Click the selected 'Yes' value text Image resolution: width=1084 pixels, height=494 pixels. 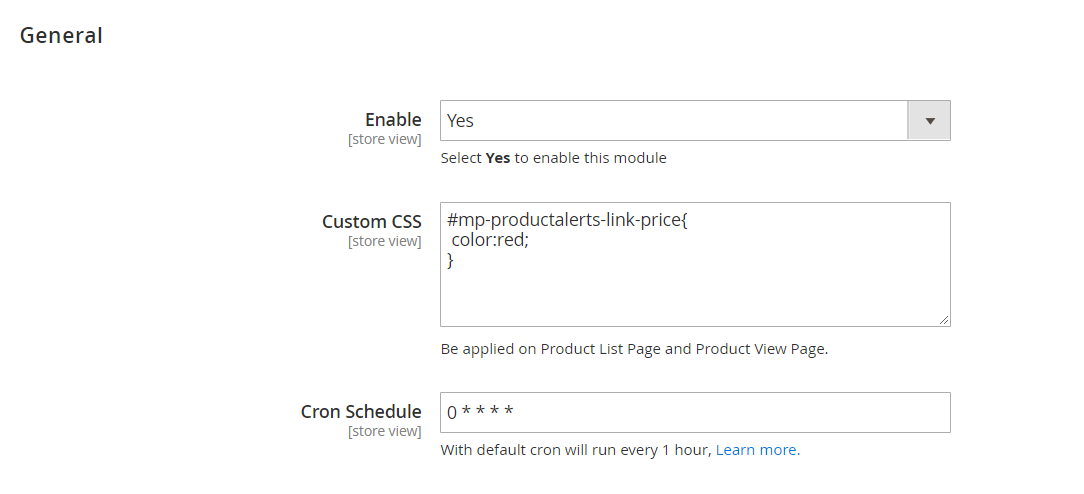(461, 121)
